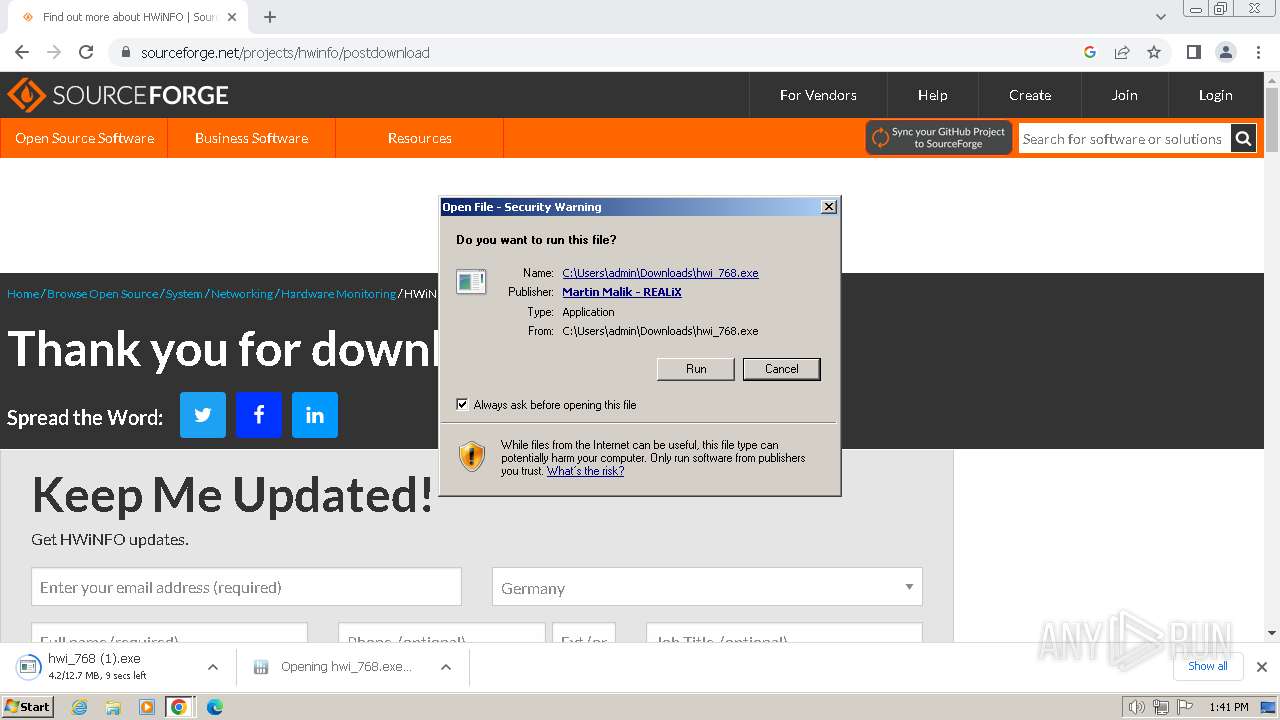Viewport: 1280px width, 720px height.
Task: Click the network tray icon
Action: pos(1161,707)
